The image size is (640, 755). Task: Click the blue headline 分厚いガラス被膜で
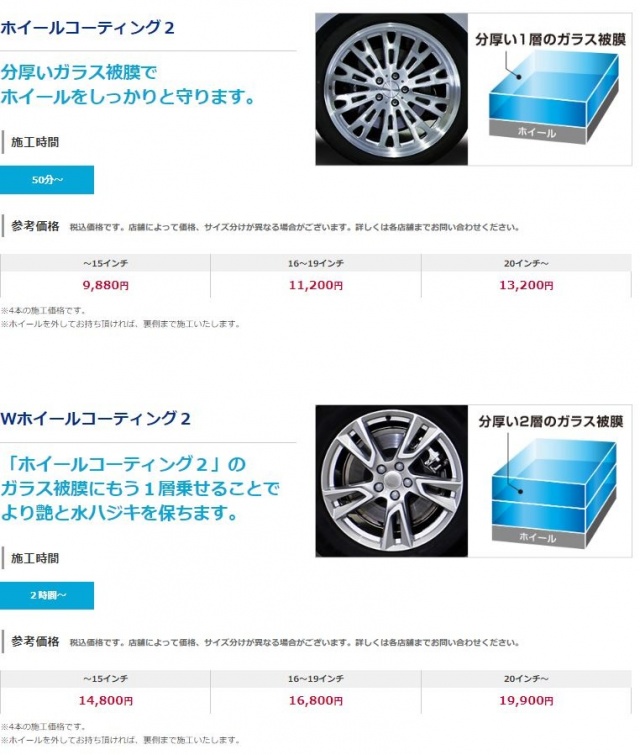tap(79, 73)
